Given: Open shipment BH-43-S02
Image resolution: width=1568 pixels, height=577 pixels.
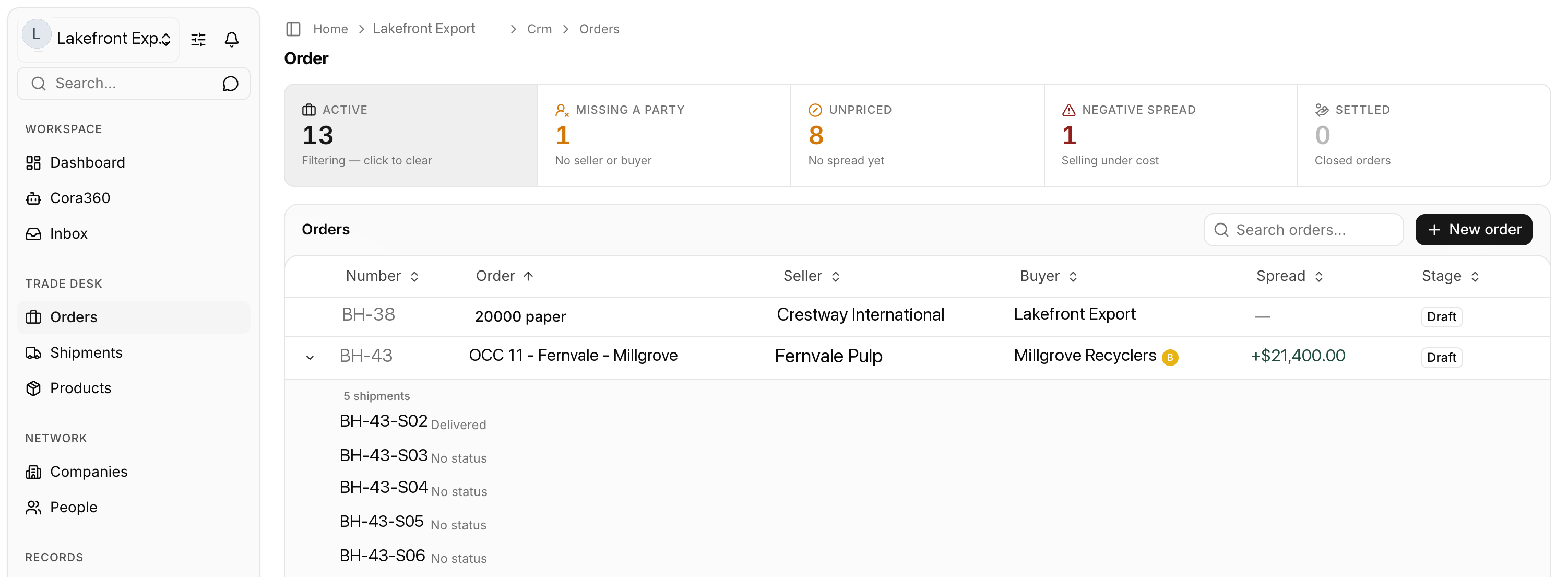Looking at the screenshot, I should (384, 420).
